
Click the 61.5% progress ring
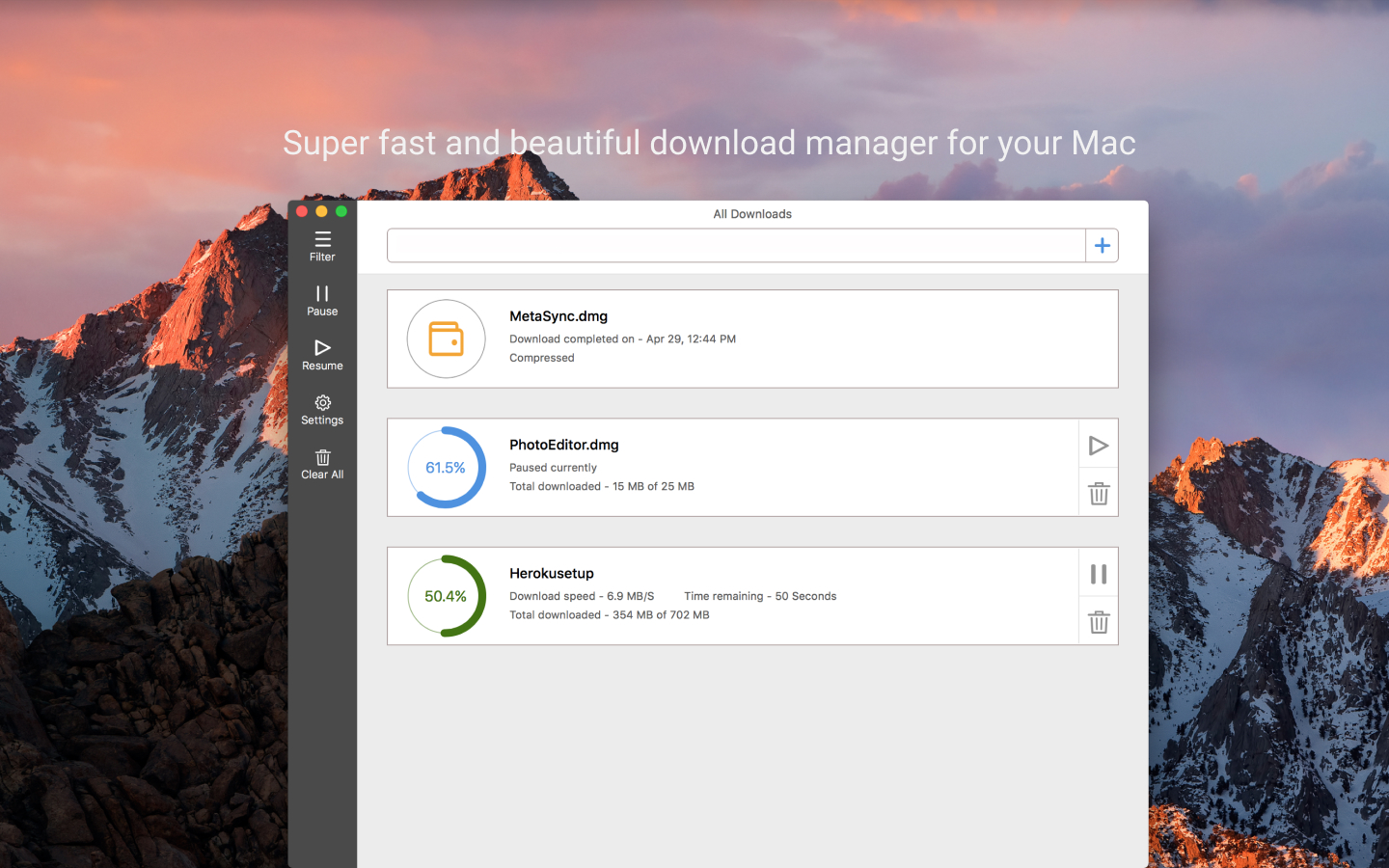click(446, 468)
